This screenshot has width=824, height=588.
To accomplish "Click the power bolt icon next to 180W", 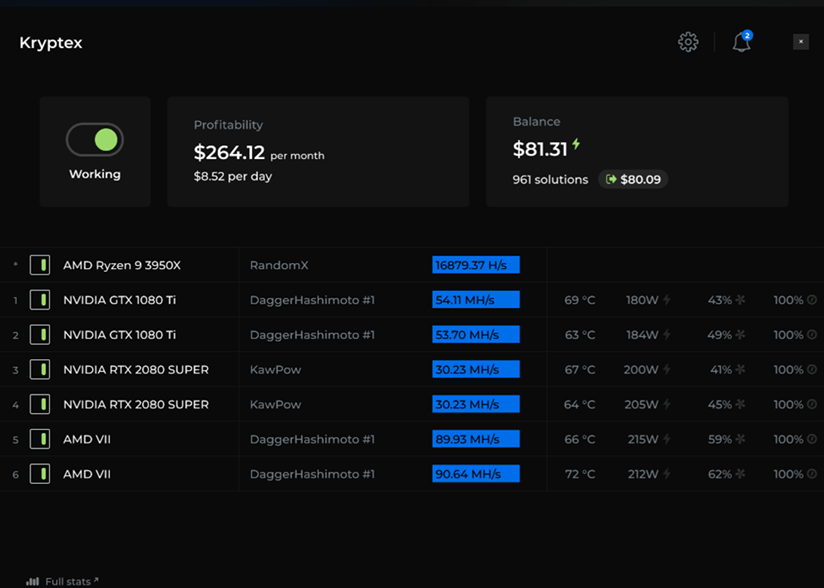I will pos(667,300).
